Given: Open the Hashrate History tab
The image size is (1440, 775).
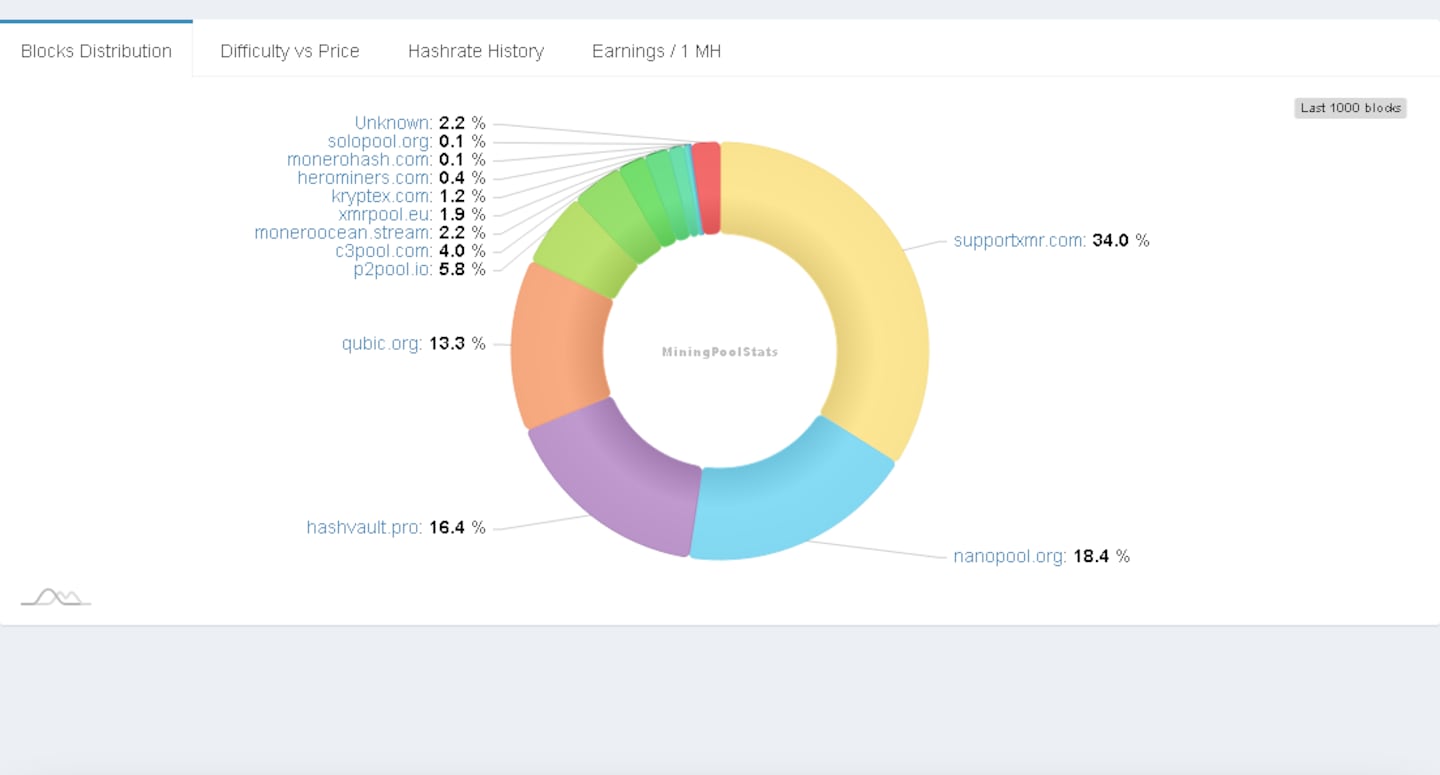Looking at the screenshot, I should pyautogui.click(x=476, y=50).
